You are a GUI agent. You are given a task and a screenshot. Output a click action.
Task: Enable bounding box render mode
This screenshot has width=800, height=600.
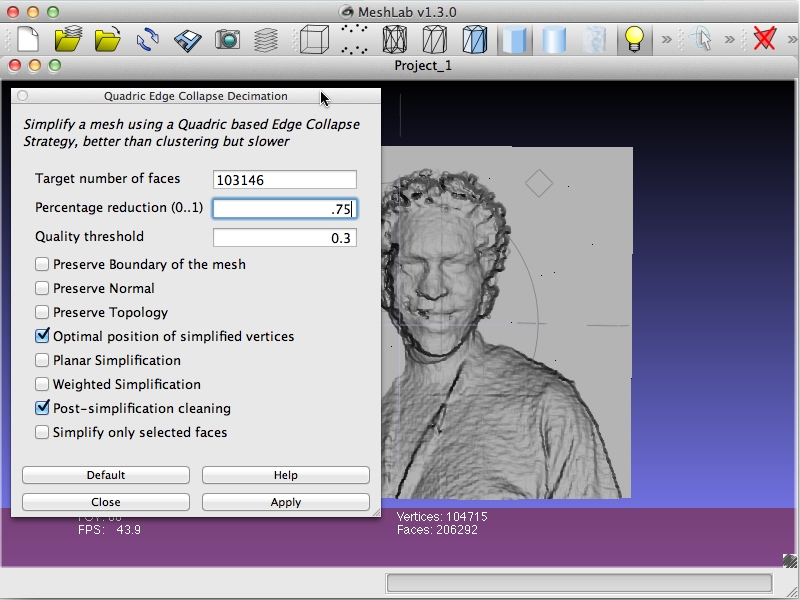coord(314,39)
